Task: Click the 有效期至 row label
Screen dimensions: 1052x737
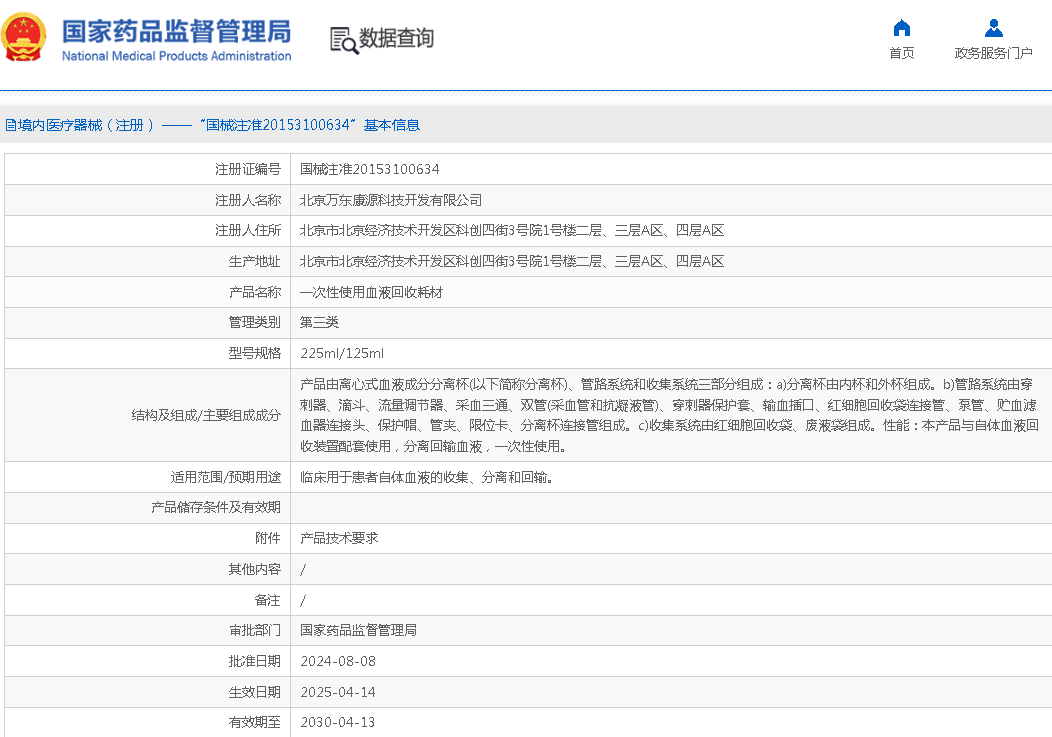Action: [x=254, y=722]
